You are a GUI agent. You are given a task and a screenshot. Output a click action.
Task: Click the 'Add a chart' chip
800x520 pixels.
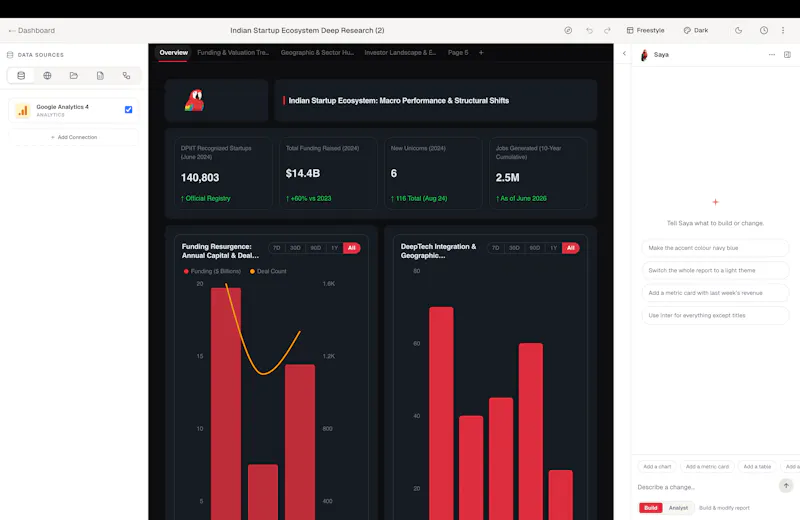(x=657, y=466)
